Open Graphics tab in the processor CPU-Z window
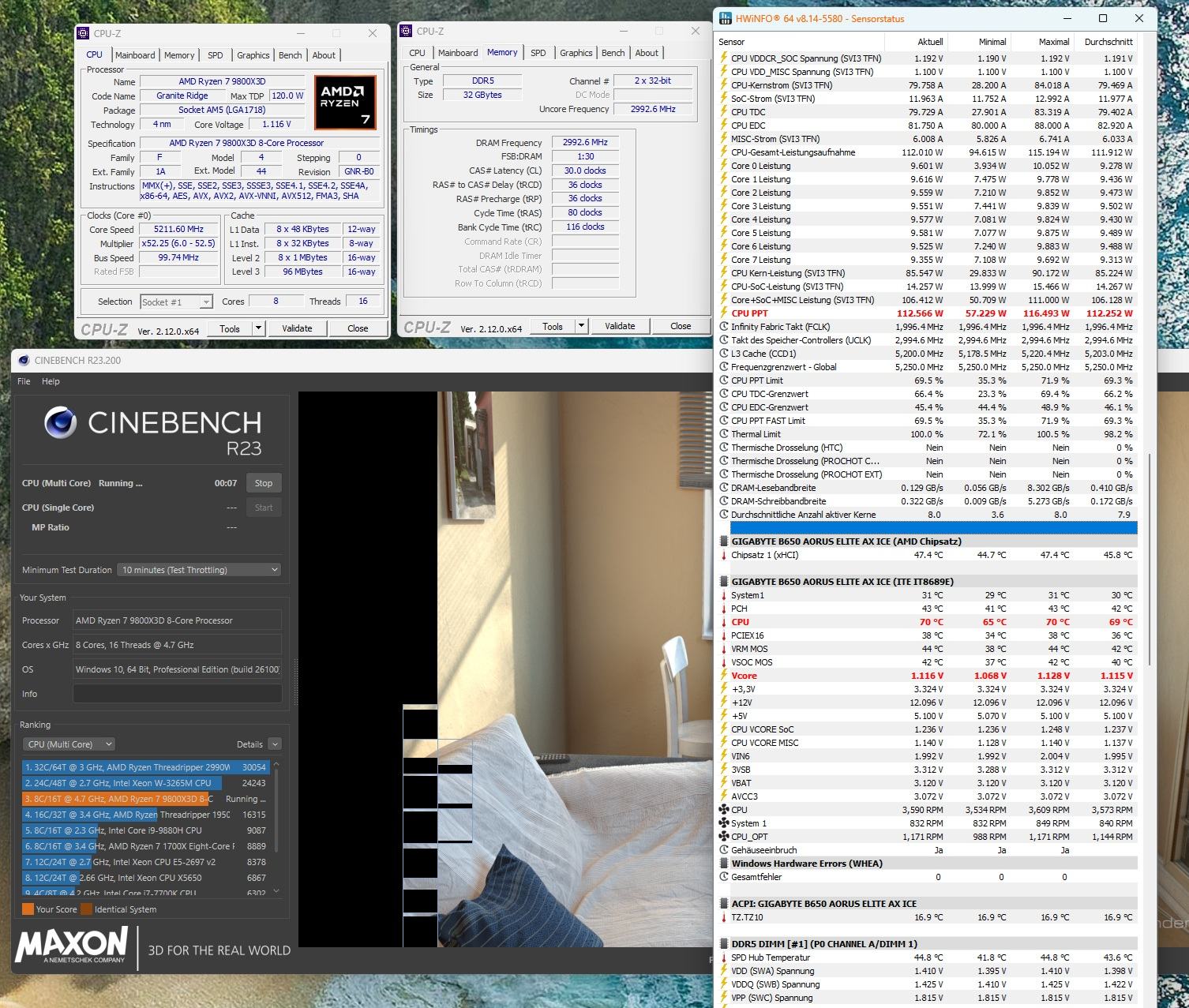The image size is (1189, 1008). click(x=253, y=55)
